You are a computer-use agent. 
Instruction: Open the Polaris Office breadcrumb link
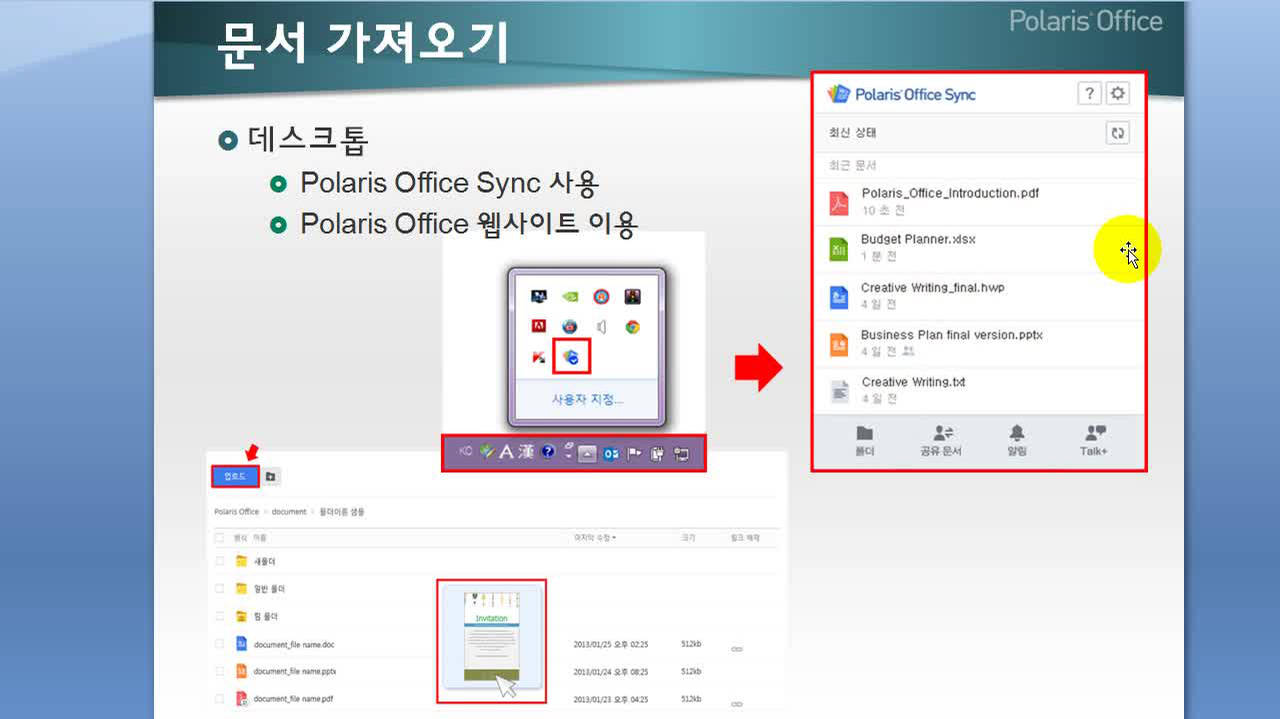pyautogui.click(x=235, y=511)
